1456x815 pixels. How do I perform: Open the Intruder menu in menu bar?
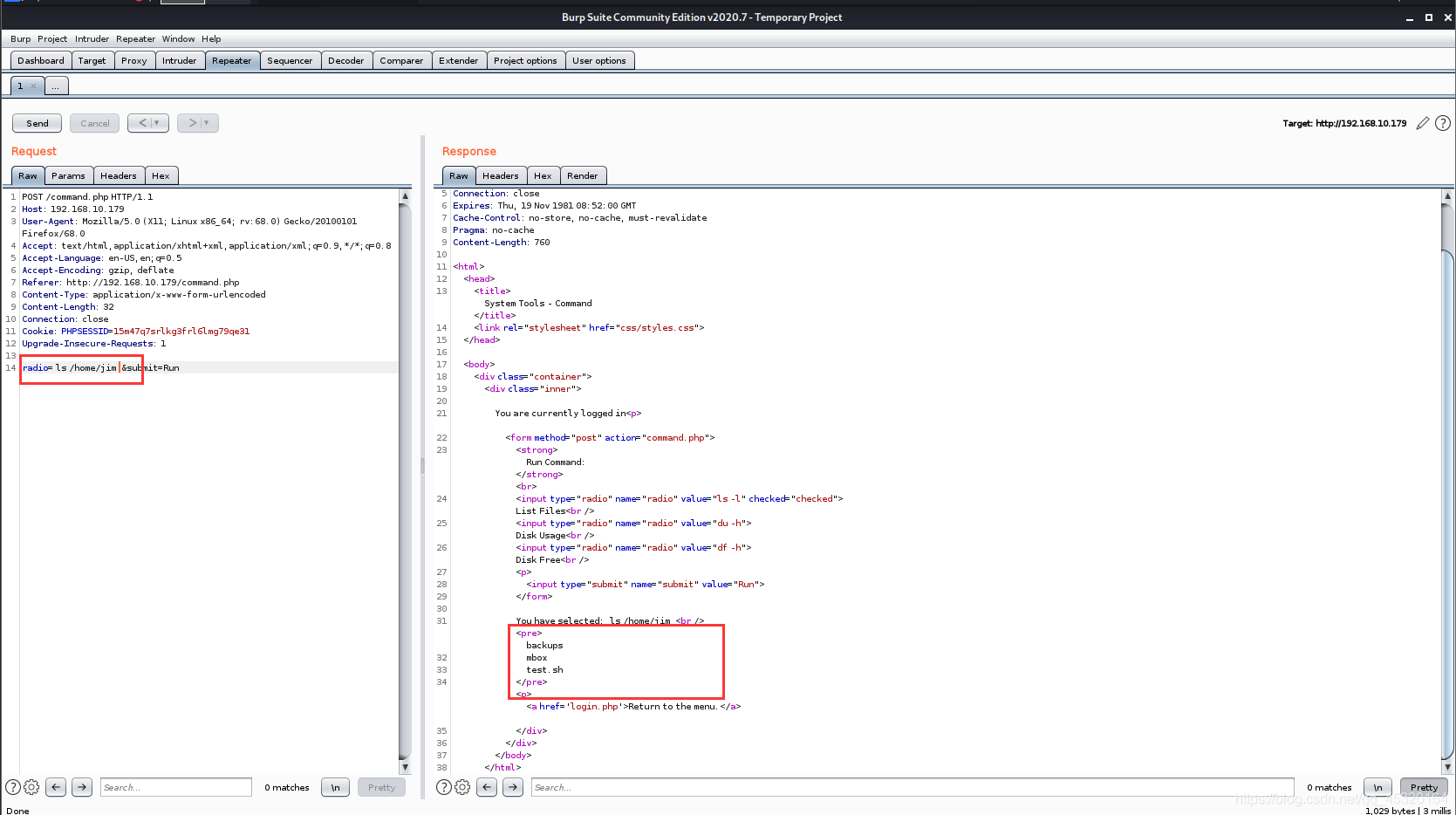[92, 39]
